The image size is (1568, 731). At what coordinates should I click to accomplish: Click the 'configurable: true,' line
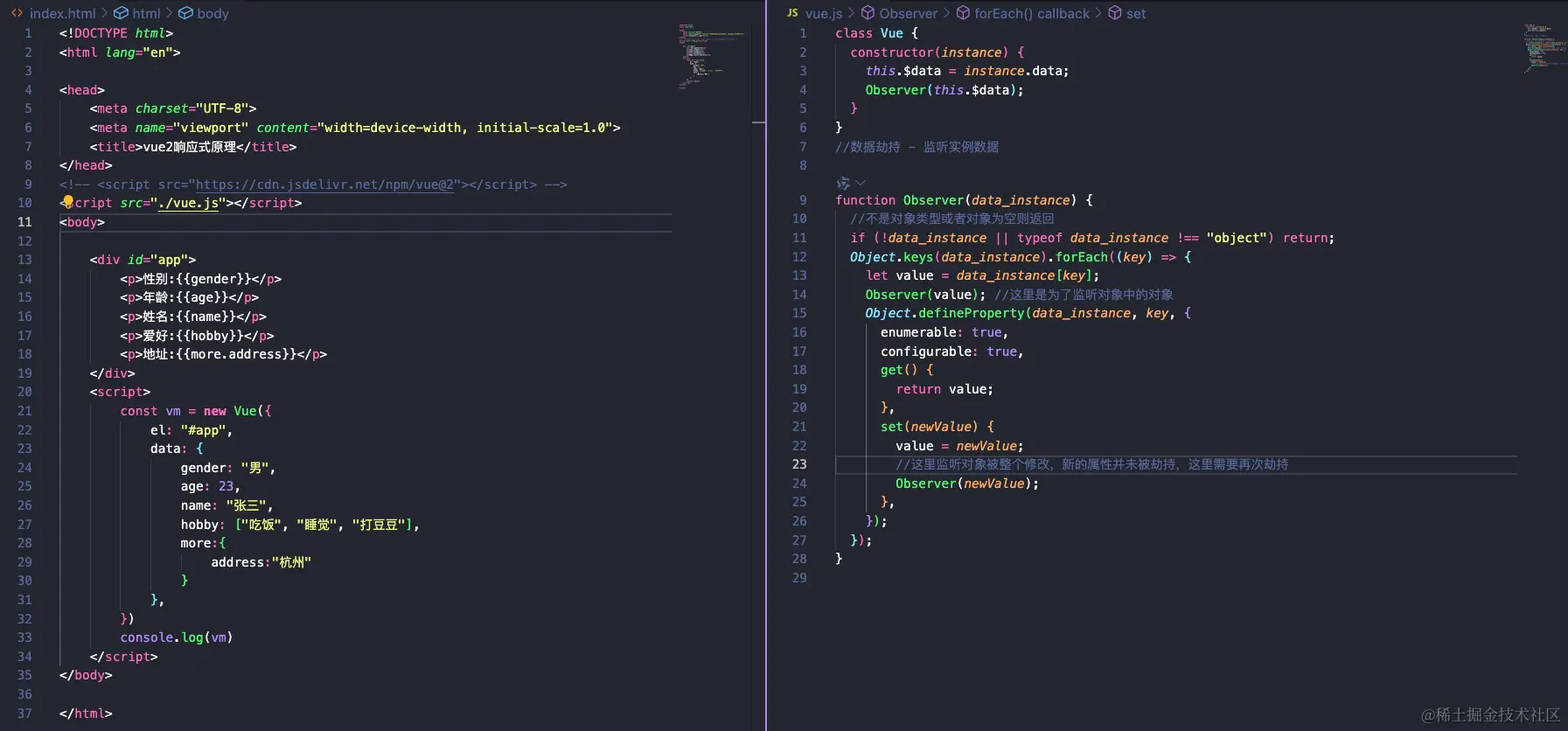[x=951, y=352]
